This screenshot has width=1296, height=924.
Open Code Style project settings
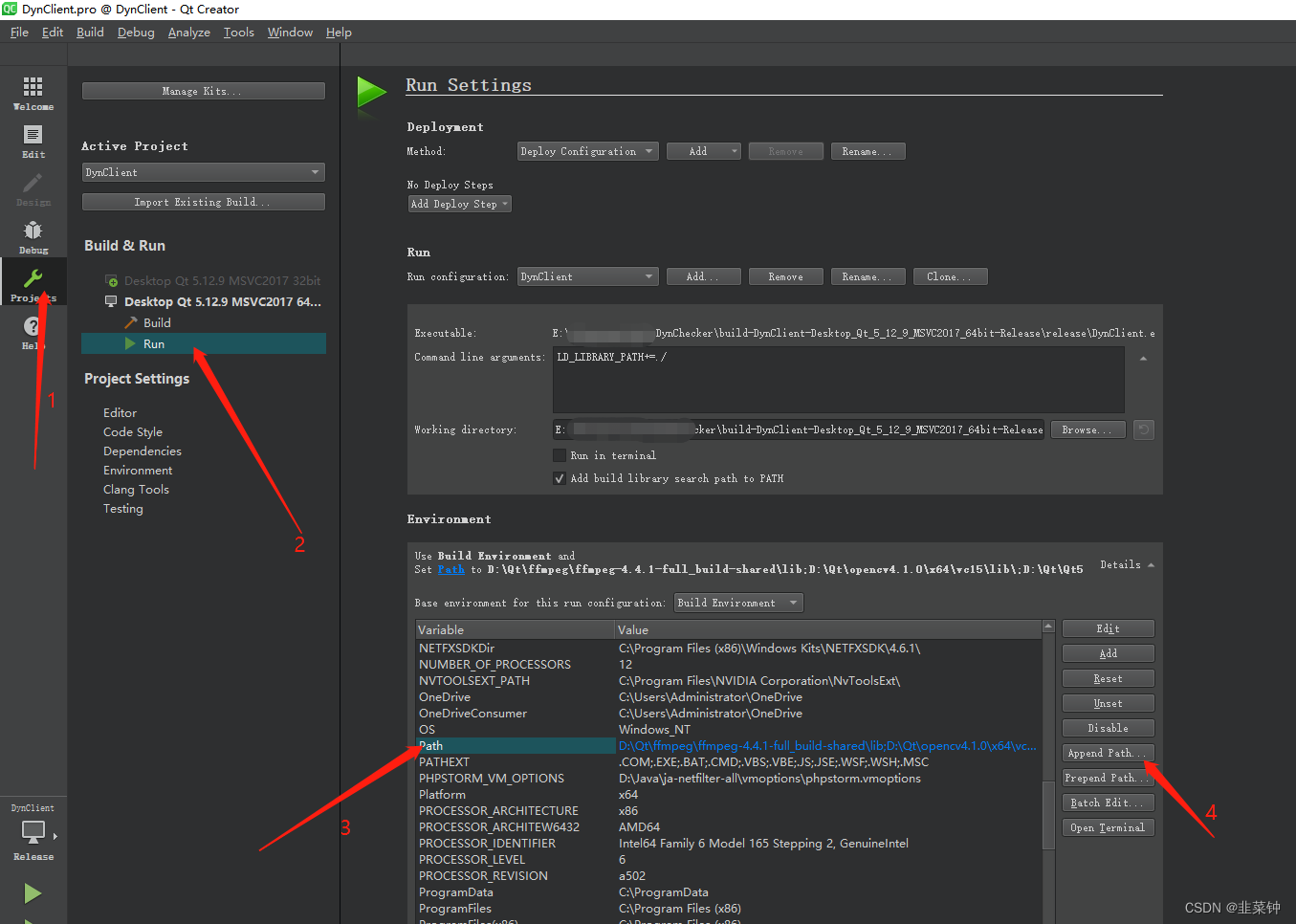133,431
